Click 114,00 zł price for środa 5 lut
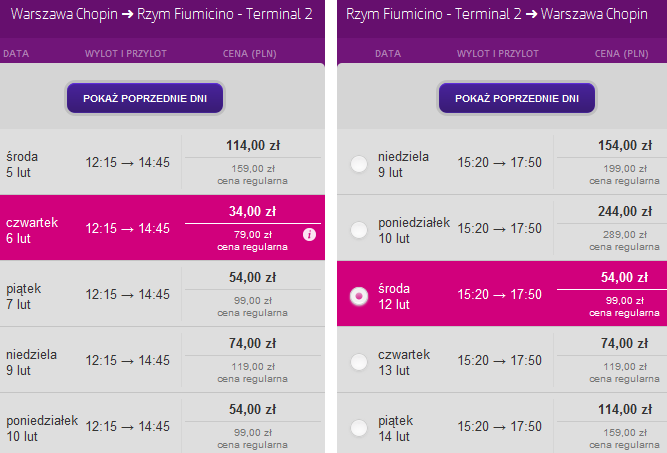The width and height of the screenshot is (667, 453). coord(253,145)
